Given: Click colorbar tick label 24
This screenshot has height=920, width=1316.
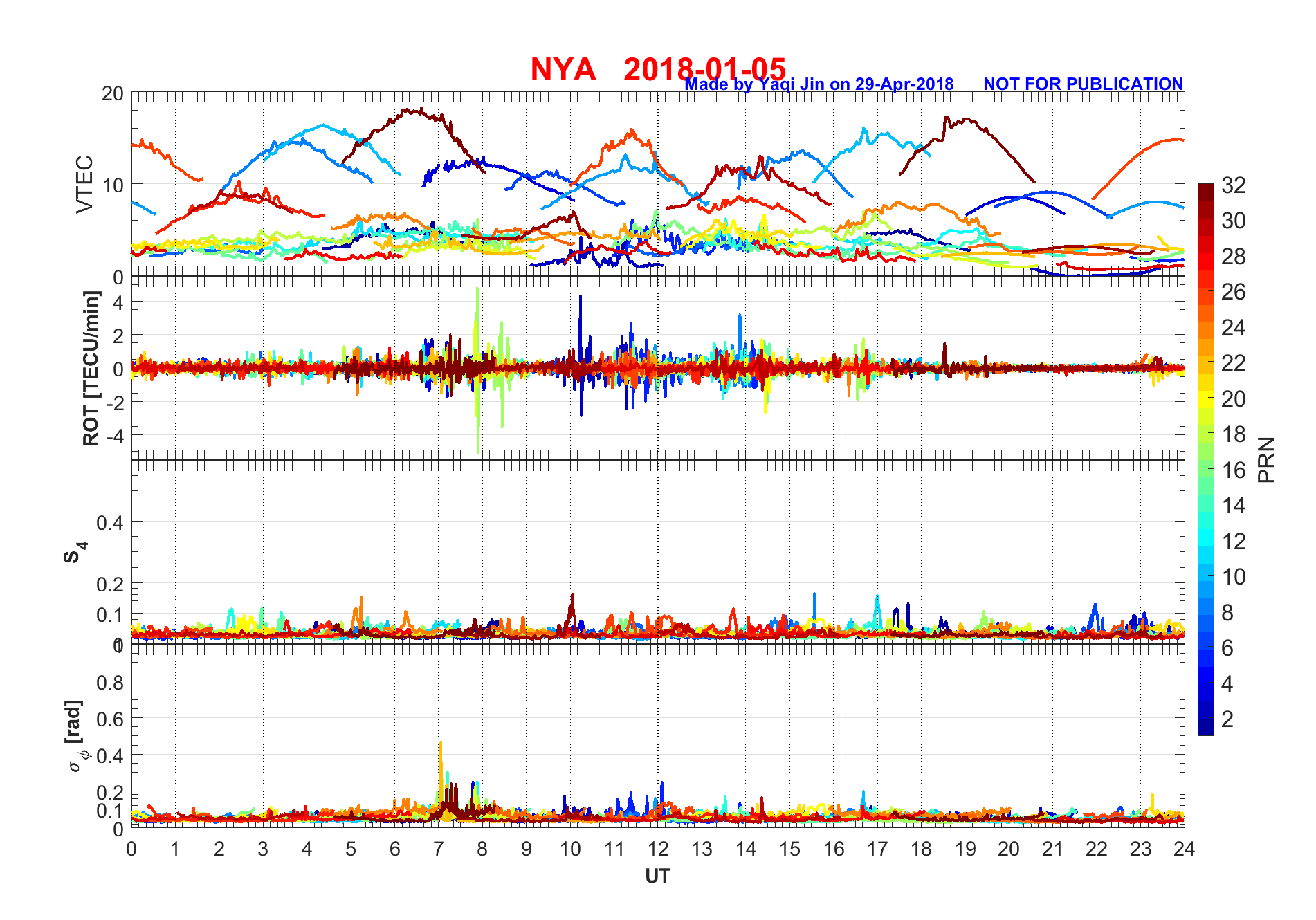Looking at the screenshot, I should tap(1234, 328).
